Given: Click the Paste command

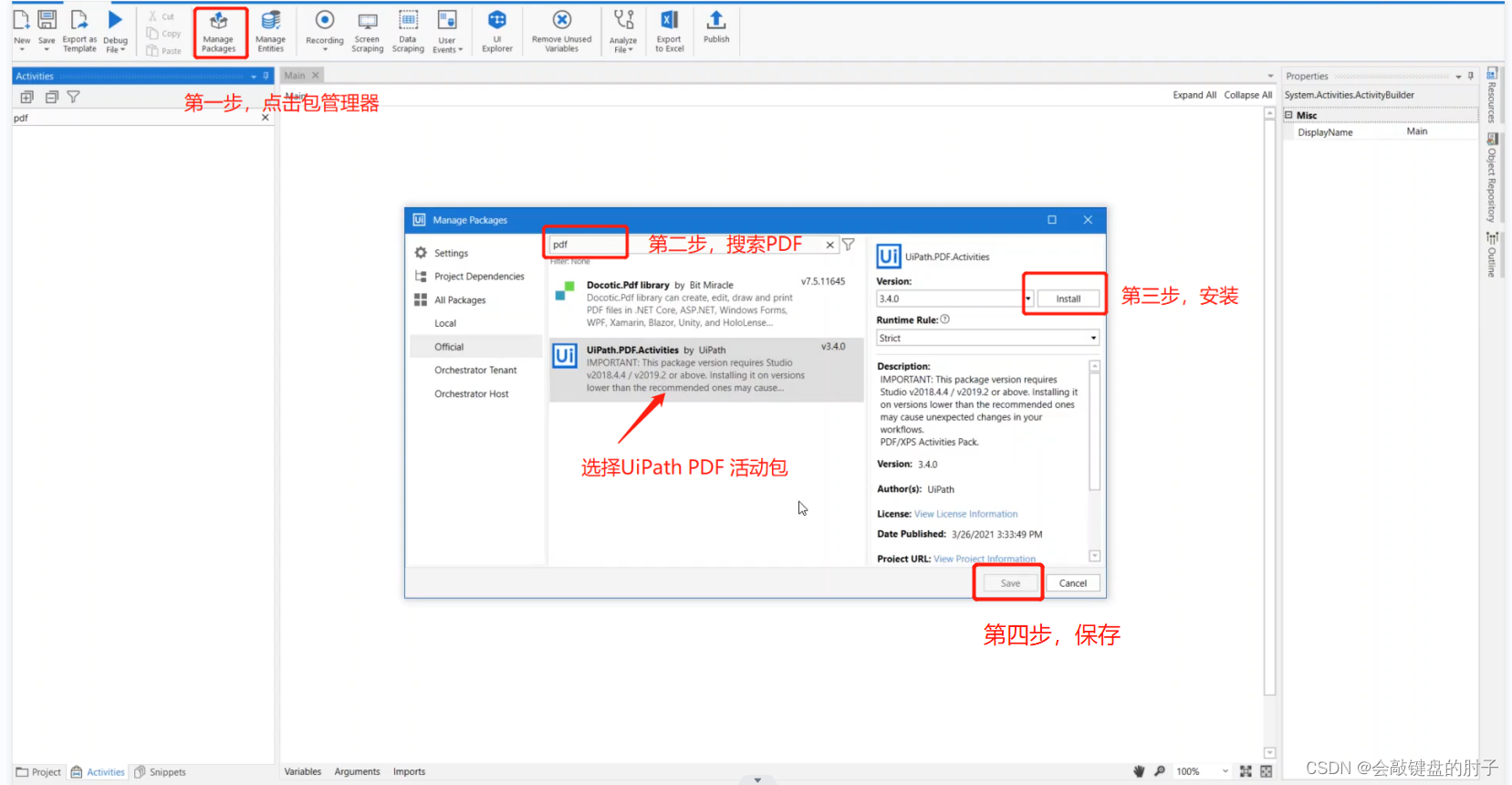Looking at the screenshot, I should [164, 51].
